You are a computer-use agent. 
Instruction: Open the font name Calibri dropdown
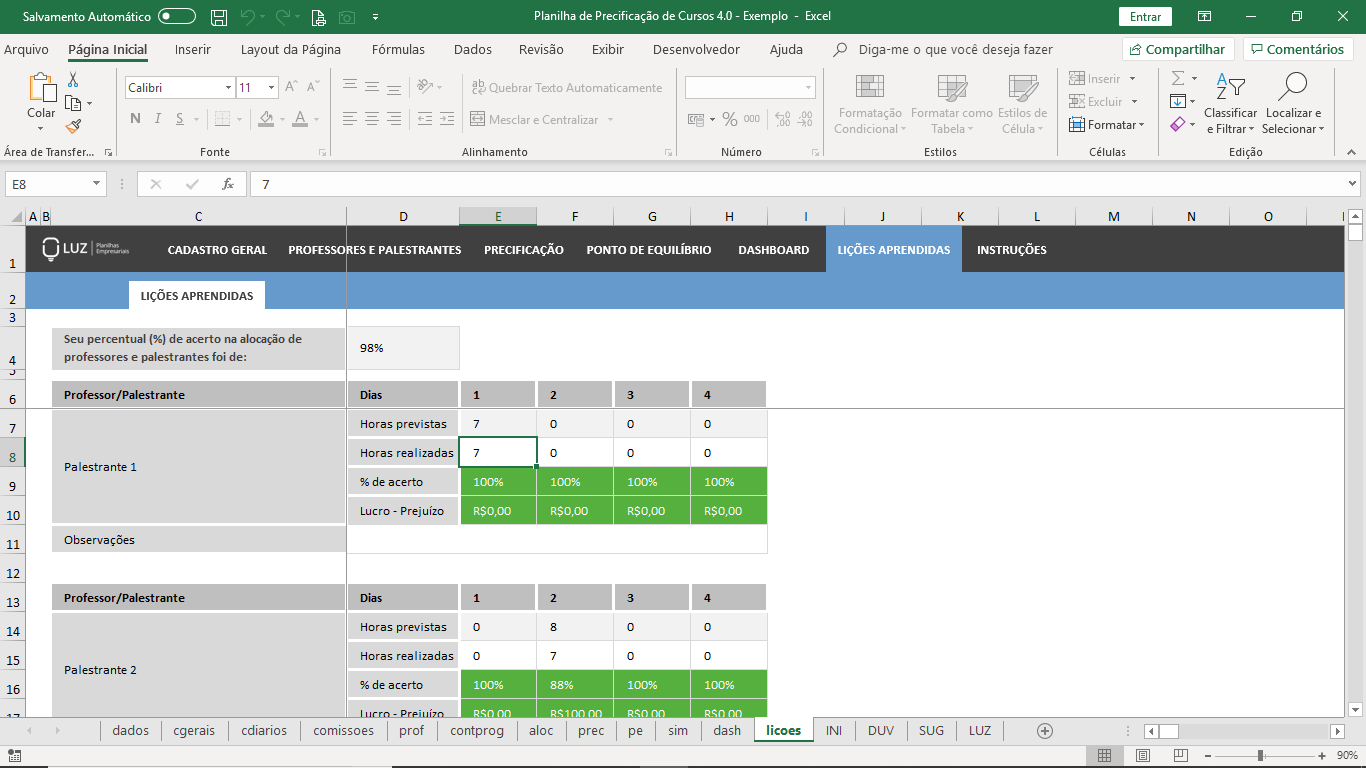point(228,88)
